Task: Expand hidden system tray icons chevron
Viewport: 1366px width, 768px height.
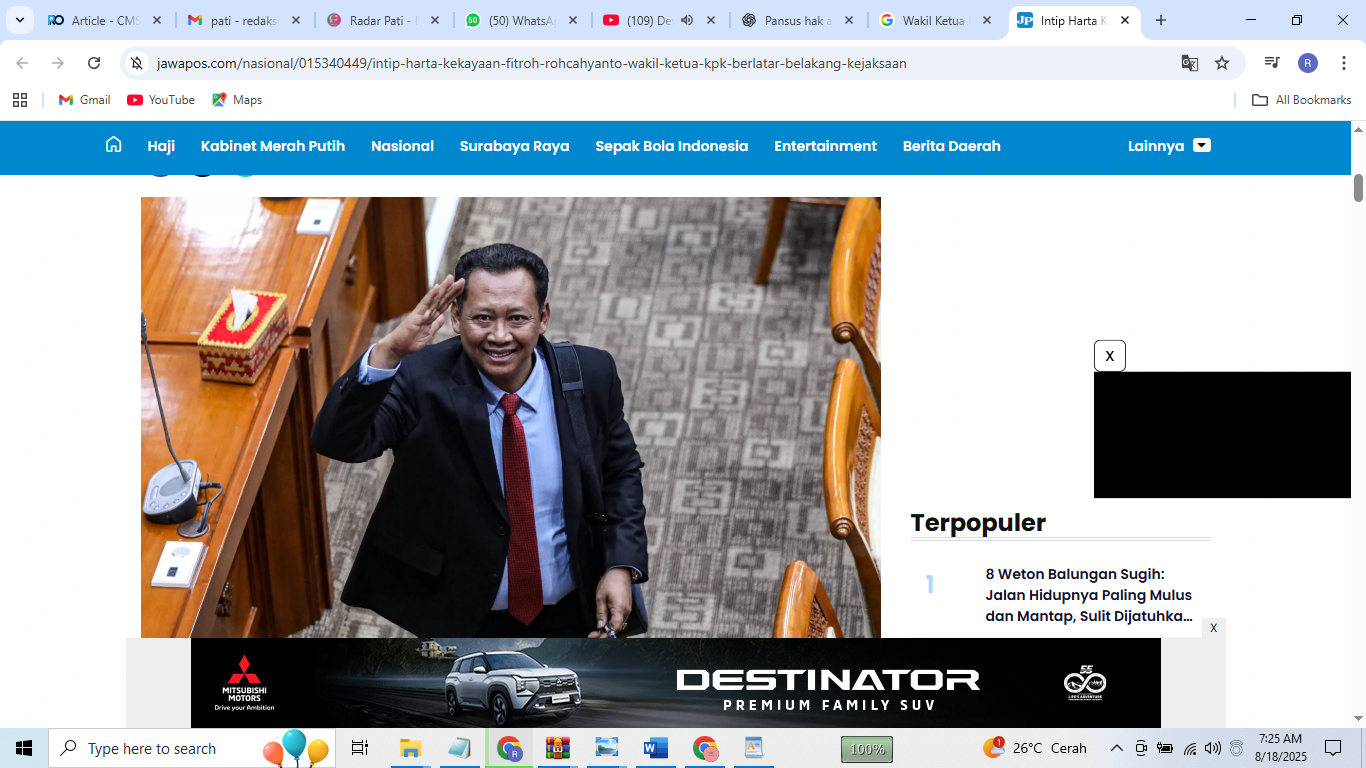Action: [1117, 748]
